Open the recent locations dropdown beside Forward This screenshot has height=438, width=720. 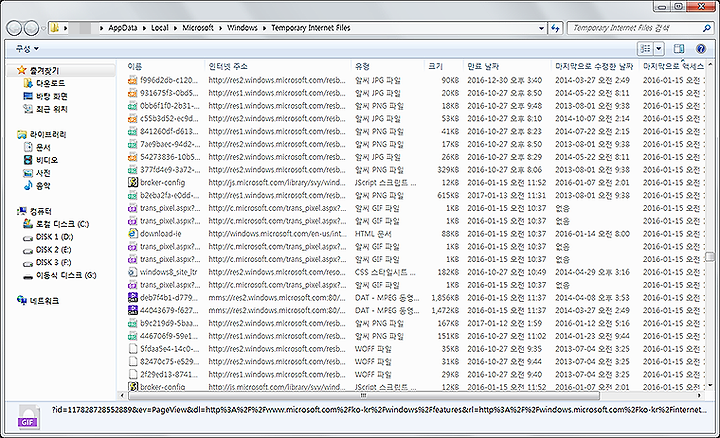(43, 28)
